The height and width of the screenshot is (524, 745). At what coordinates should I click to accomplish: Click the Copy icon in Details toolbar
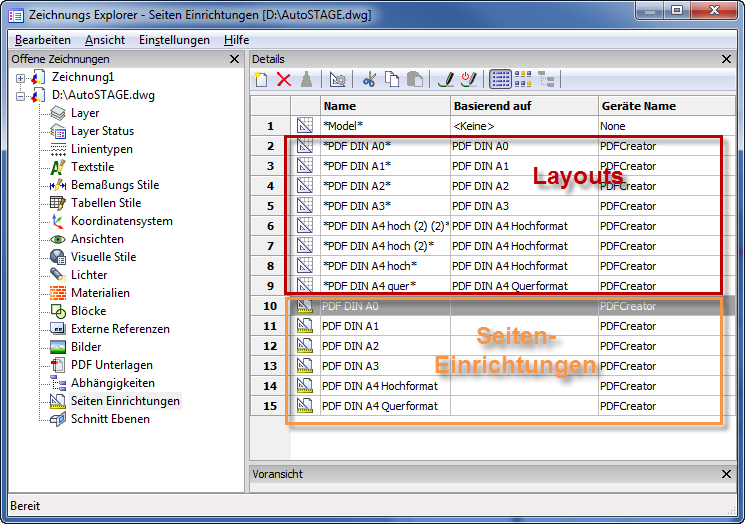tap(391, 79)
